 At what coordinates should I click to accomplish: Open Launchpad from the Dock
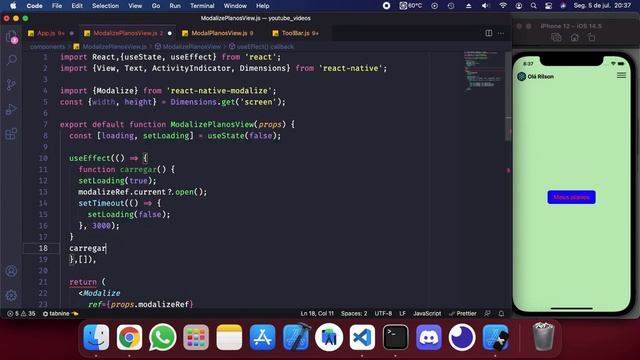[x=196, y=338]
